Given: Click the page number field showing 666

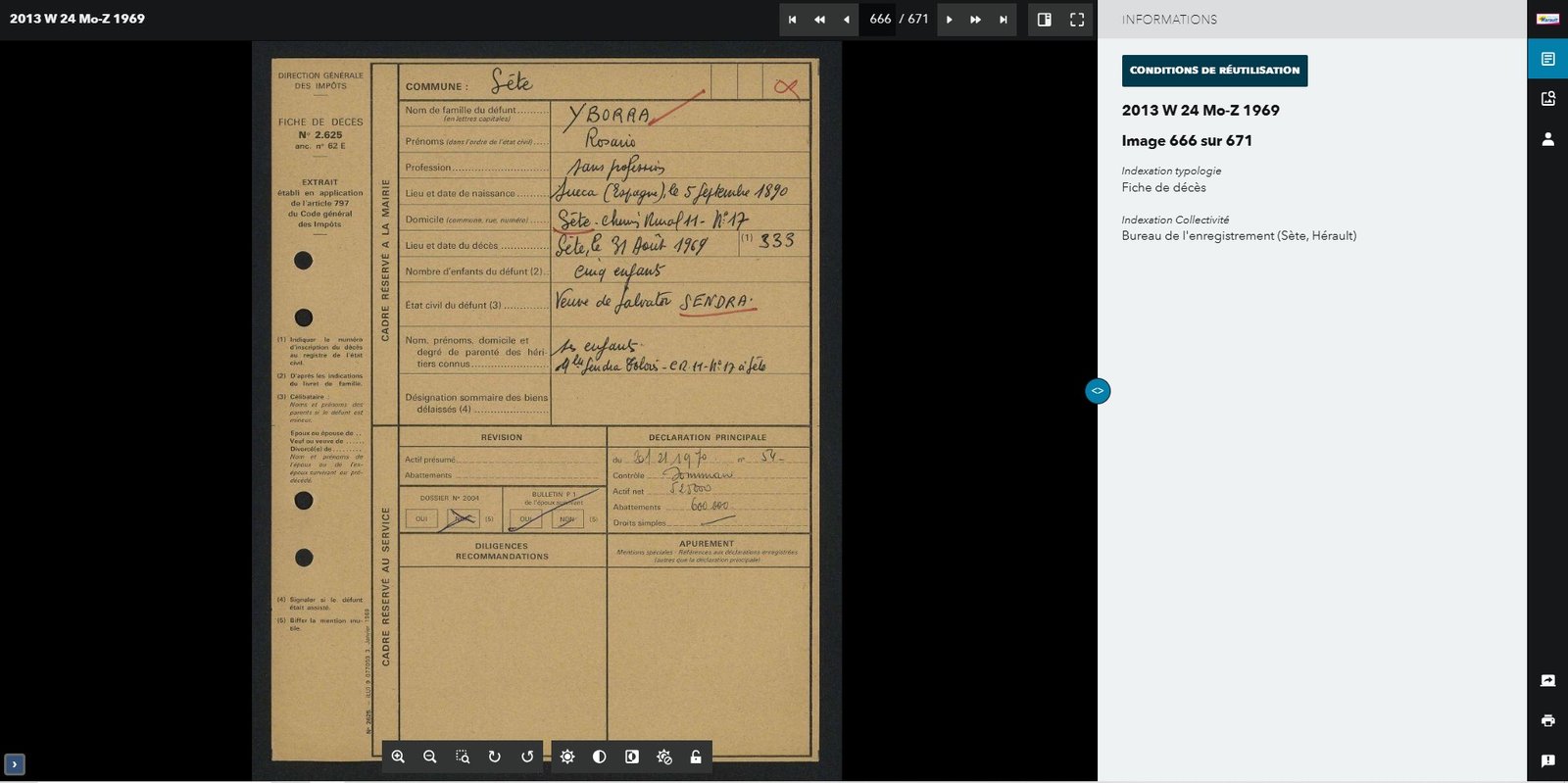Looking at the screenshot, I should coord(879,20).
